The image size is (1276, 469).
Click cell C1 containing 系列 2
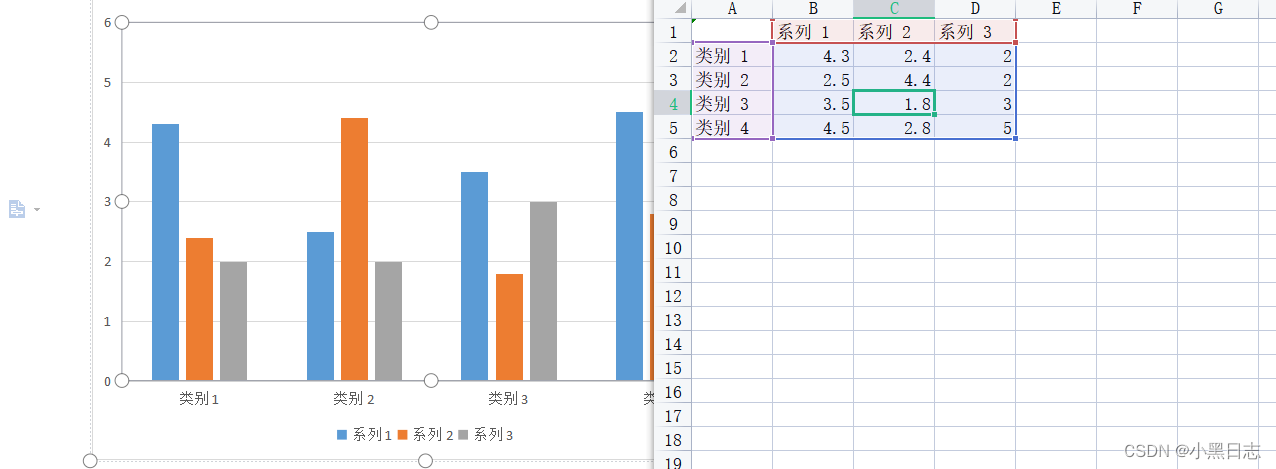[x=894, y=31]
